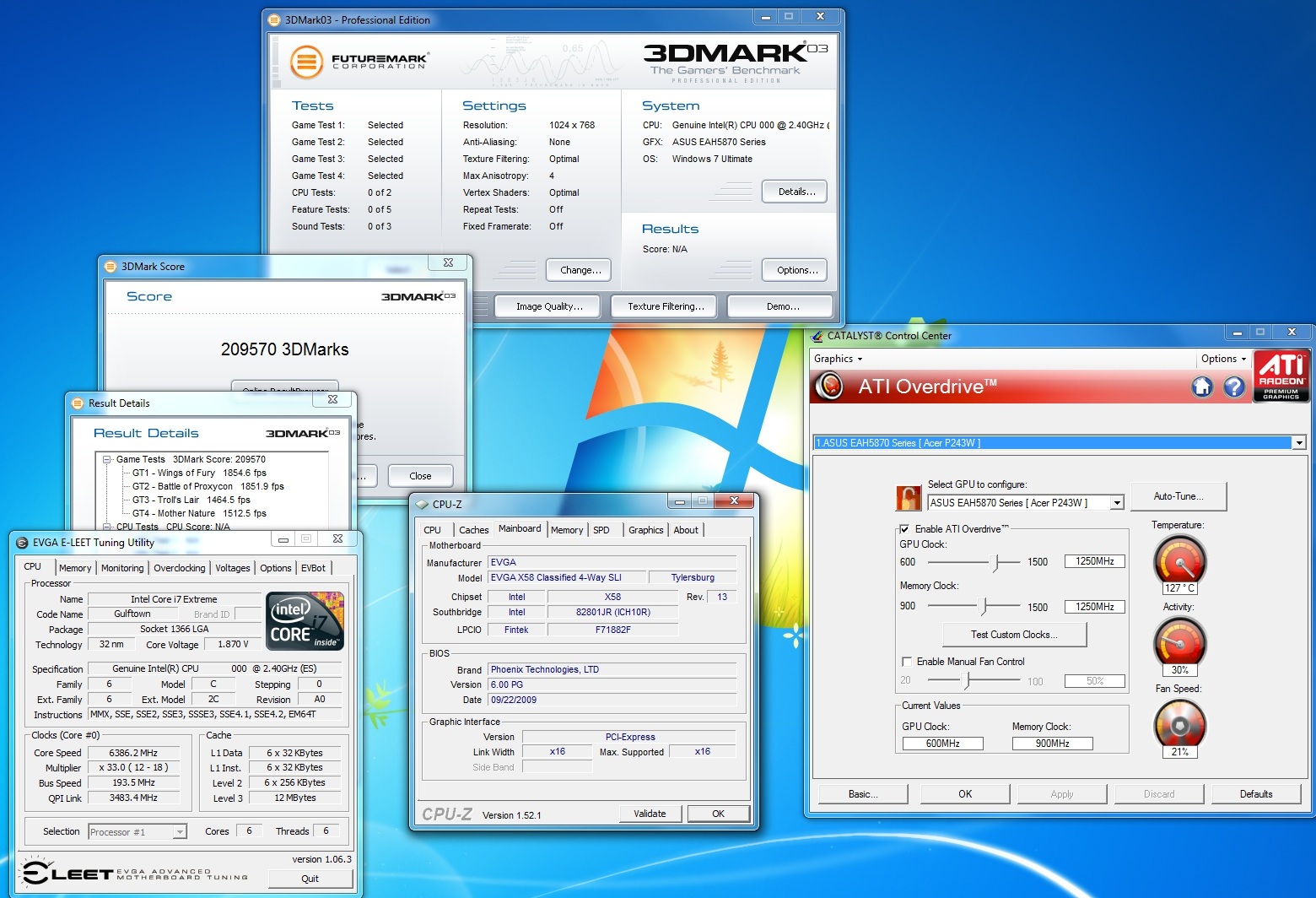Open the Monitoring tab in E-LEET
Viewport: 1316px width, 898px height.
[122, 568]
